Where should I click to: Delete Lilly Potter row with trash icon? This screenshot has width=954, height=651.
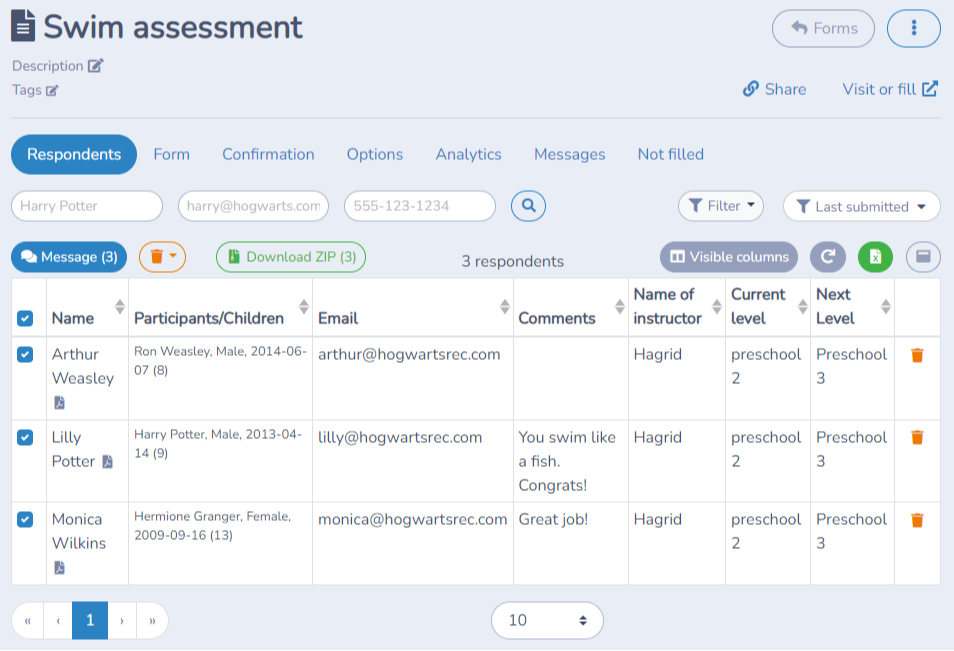(917, 437)
